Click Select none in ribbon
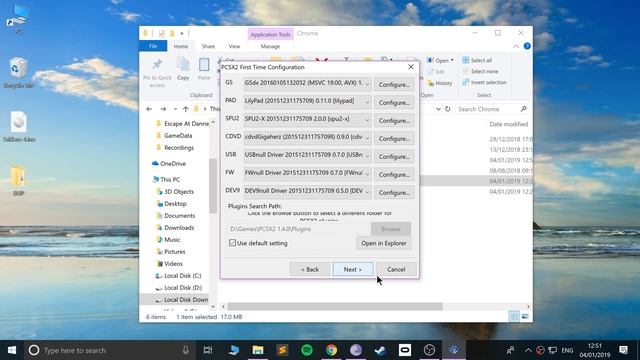The height and width of the screenshot is (360, 640). 480,71
